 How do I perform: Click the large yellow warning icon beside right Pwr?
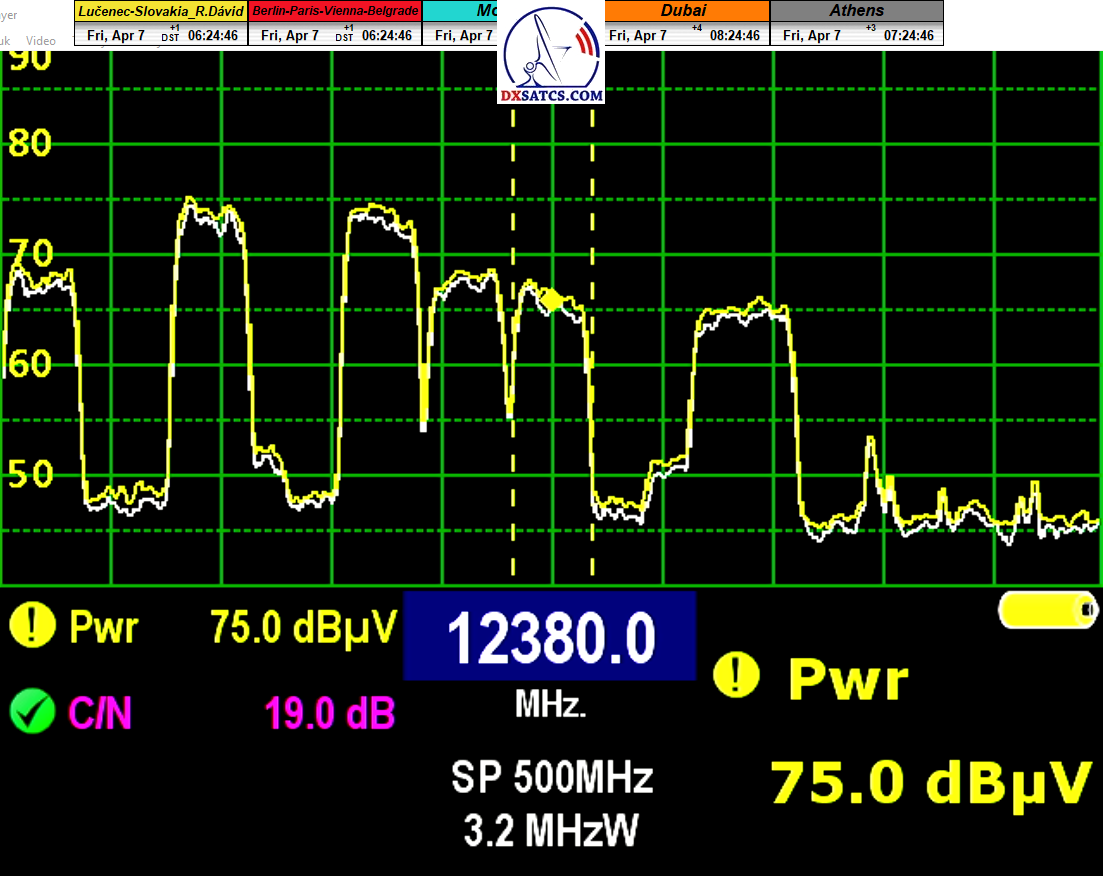[735, 677]
